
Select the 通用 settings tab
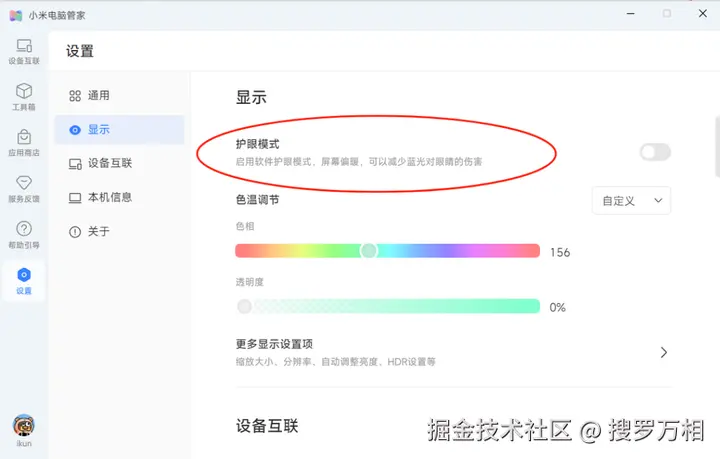pos(119,95)
